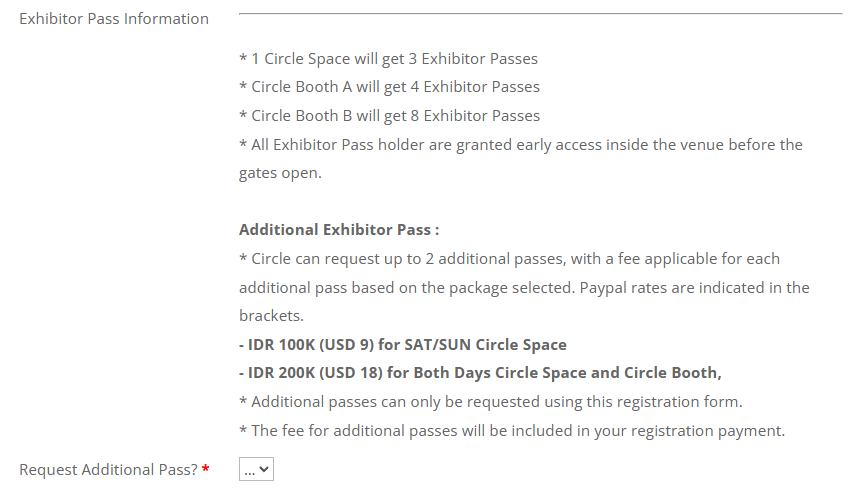Click the early access Exhibitor Pass holder line
855x494 pixels.
[521, 144]
